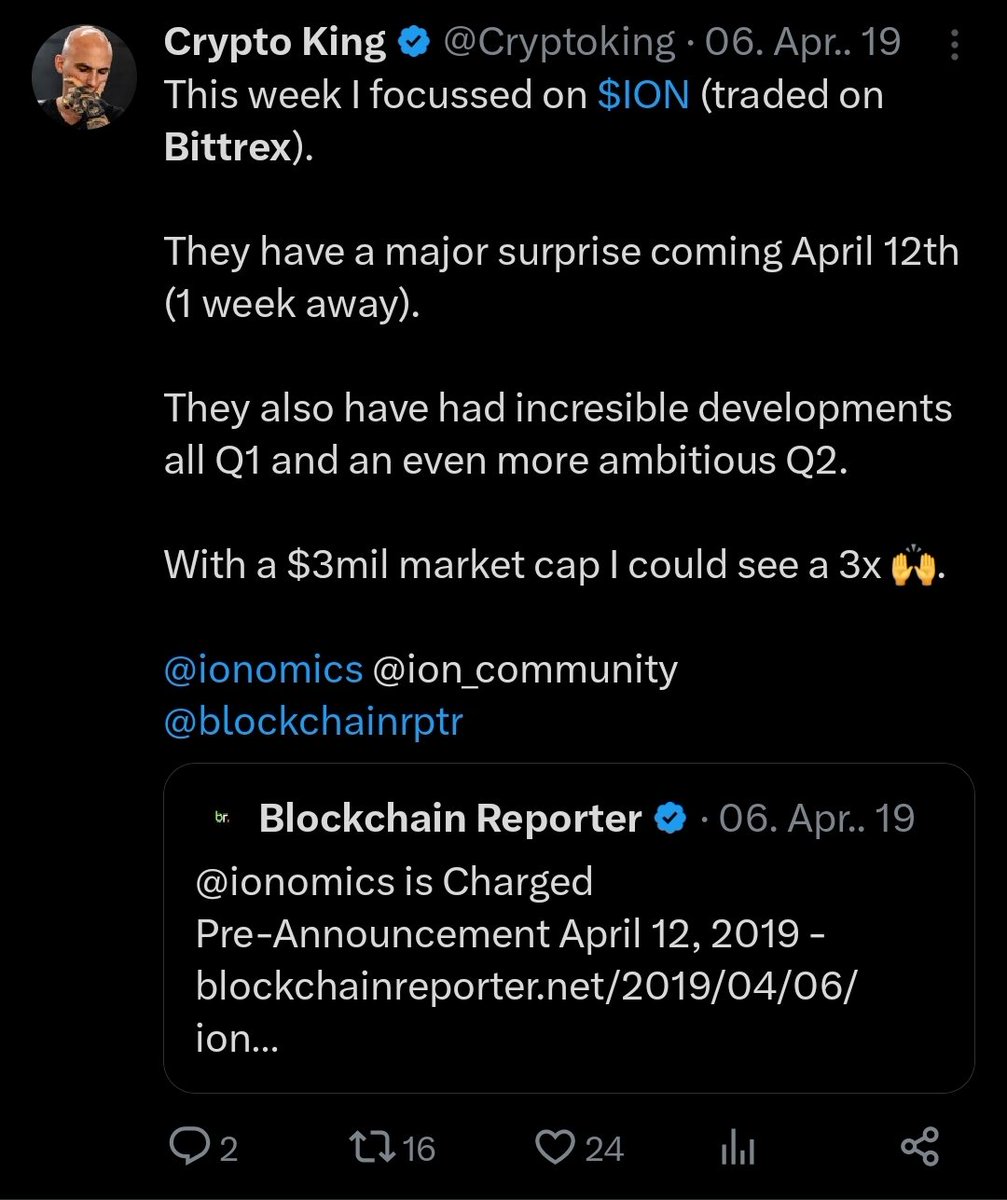Open the $ION cashtag link
The height and width of the screenshot is (1200, 1007).
(x=643, y=95)
